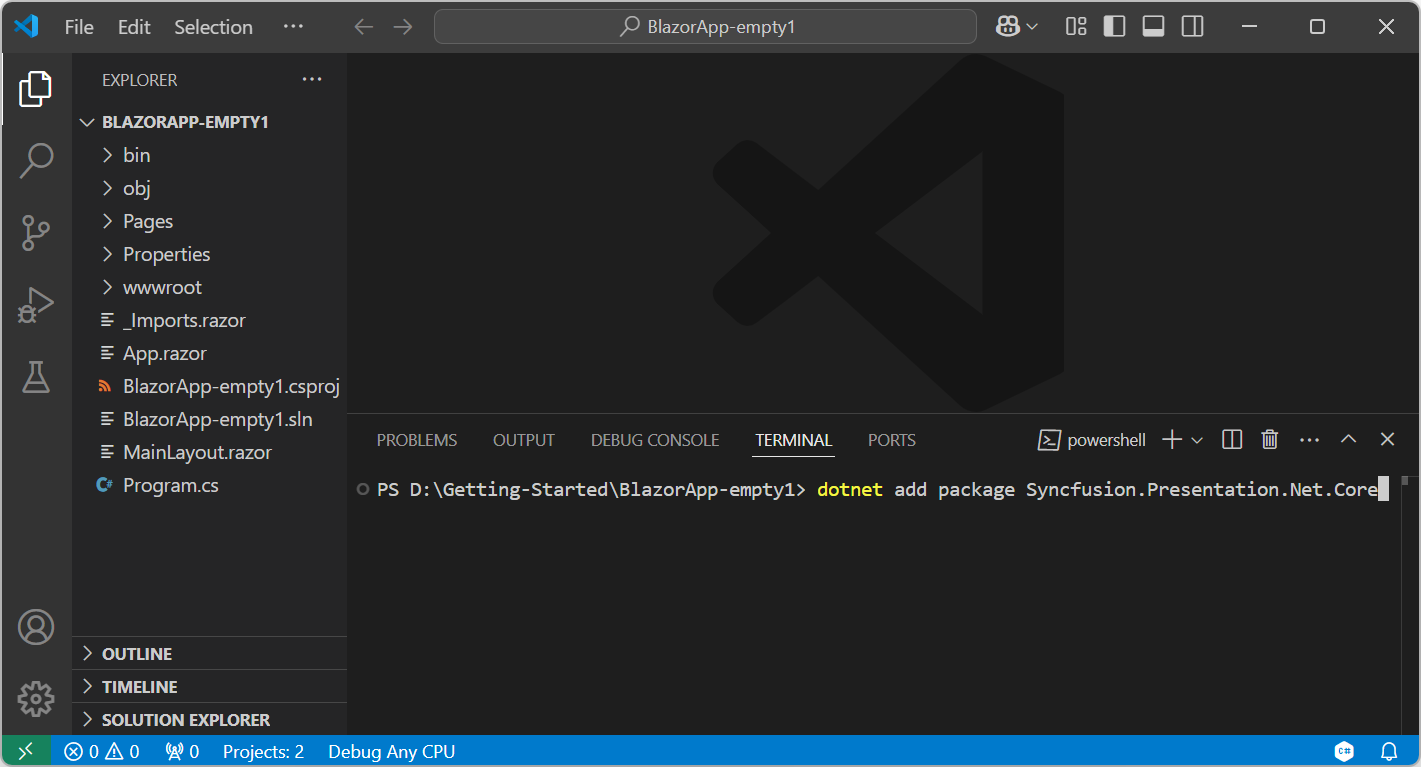Collapse the BLAZORAPP-EMPTY1 root folder
The image size is (1421, 767).
point(210,122)
